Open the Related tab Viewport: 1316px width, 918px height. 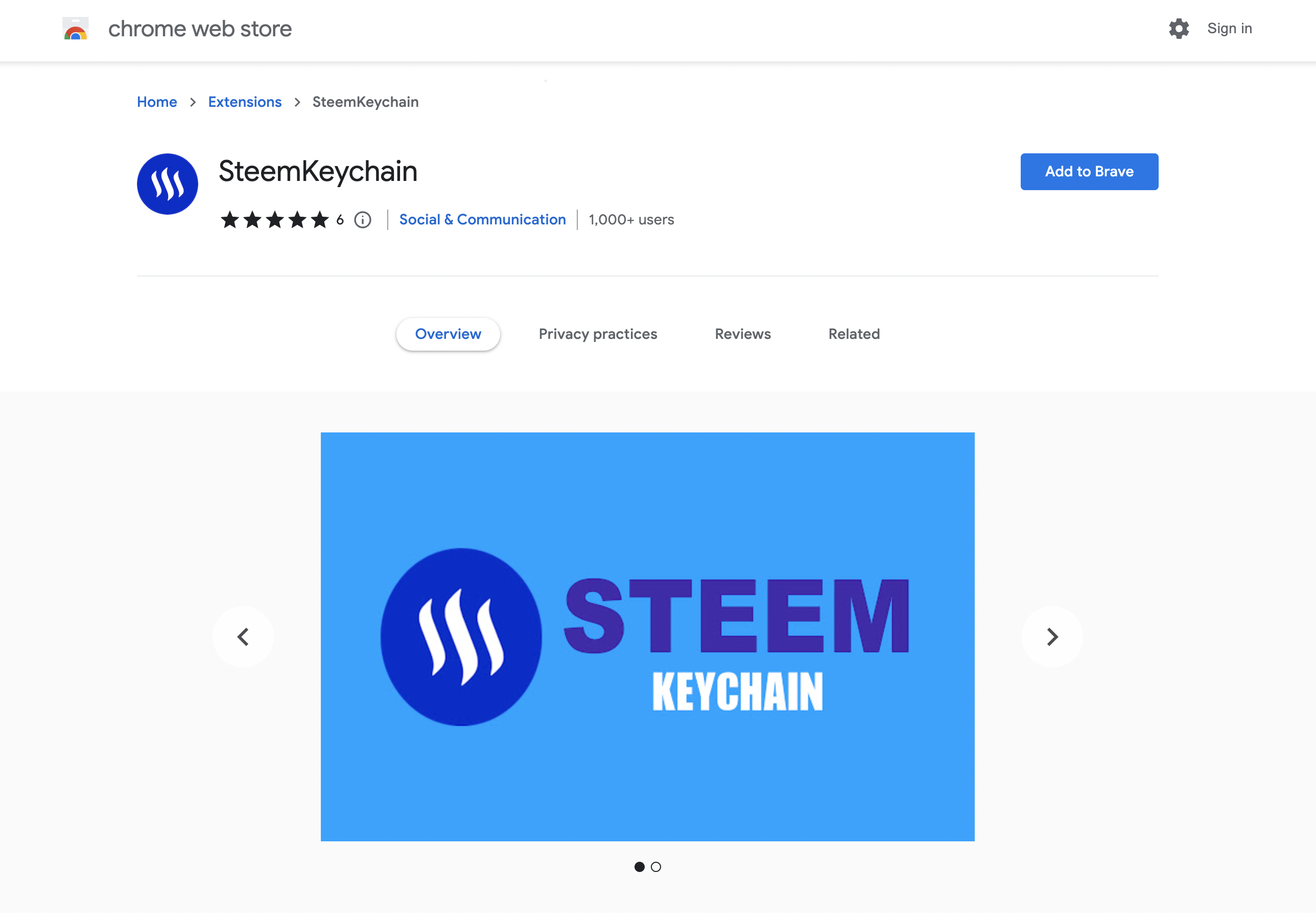(854, 334)
